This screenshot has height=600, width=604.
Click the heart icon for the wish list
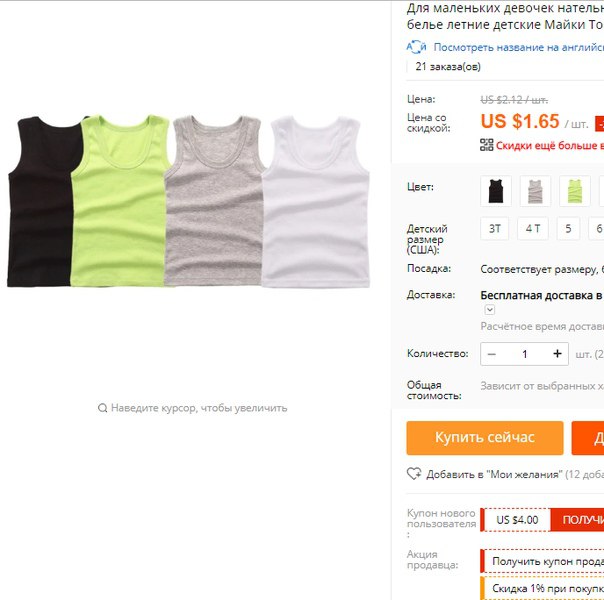click(x=414, y=474)
